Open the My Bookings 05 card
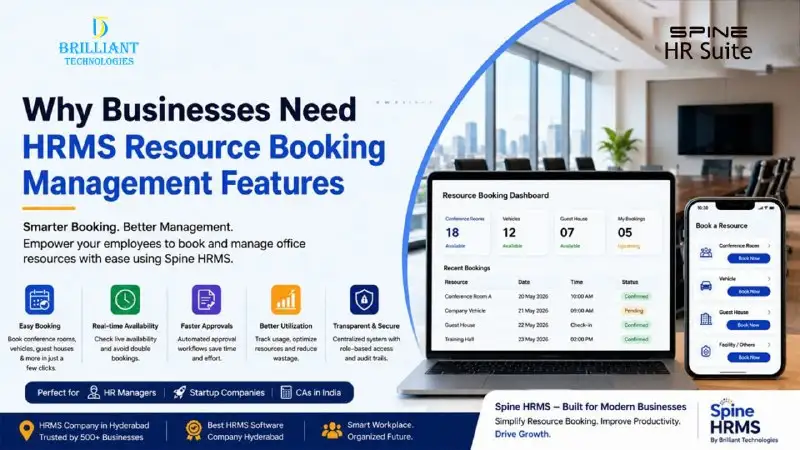Screen dimensions: 800x450 pyautogui.click(x=637, y=233)
